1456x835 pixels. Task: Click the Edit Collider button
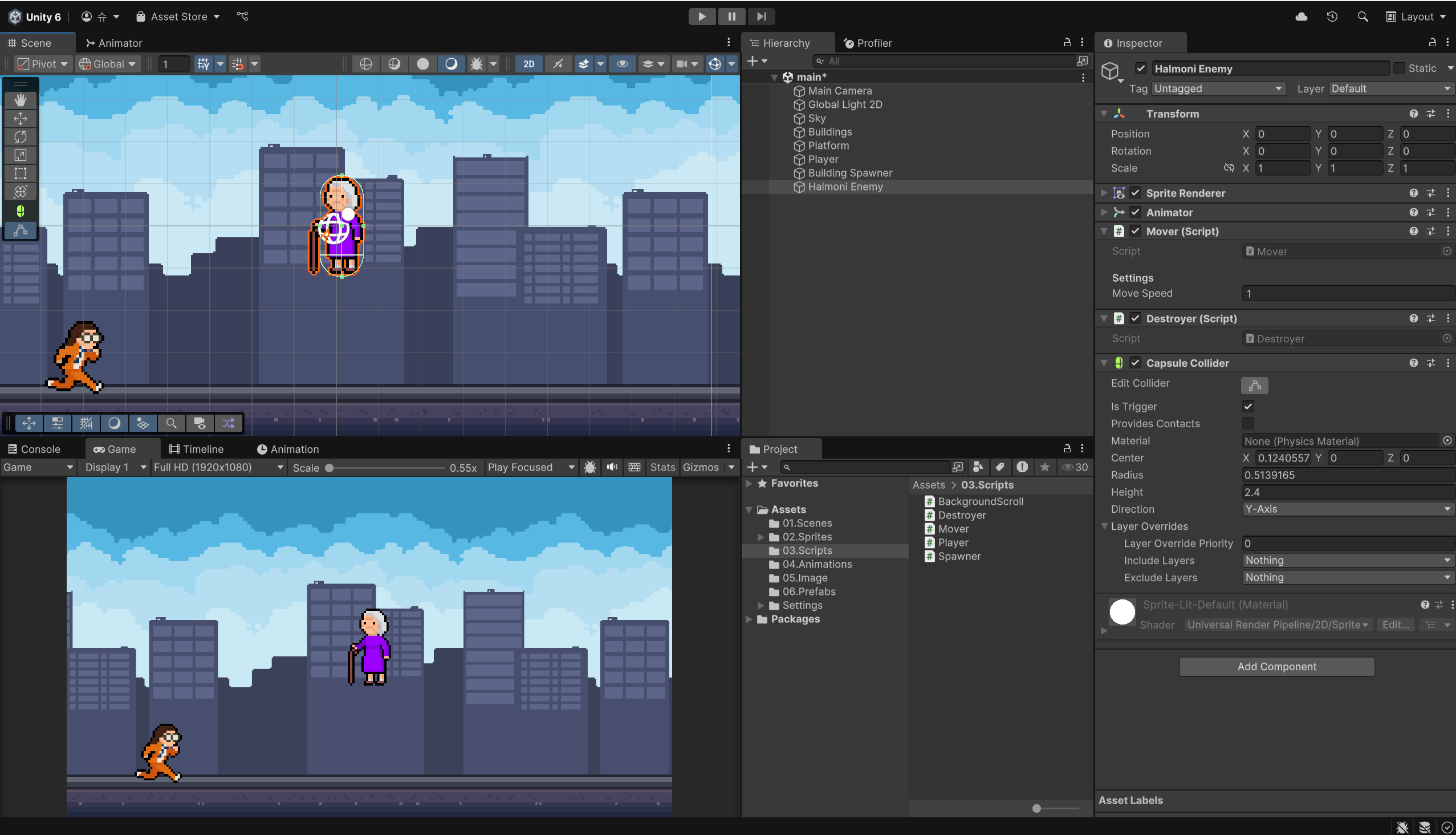1254,386
